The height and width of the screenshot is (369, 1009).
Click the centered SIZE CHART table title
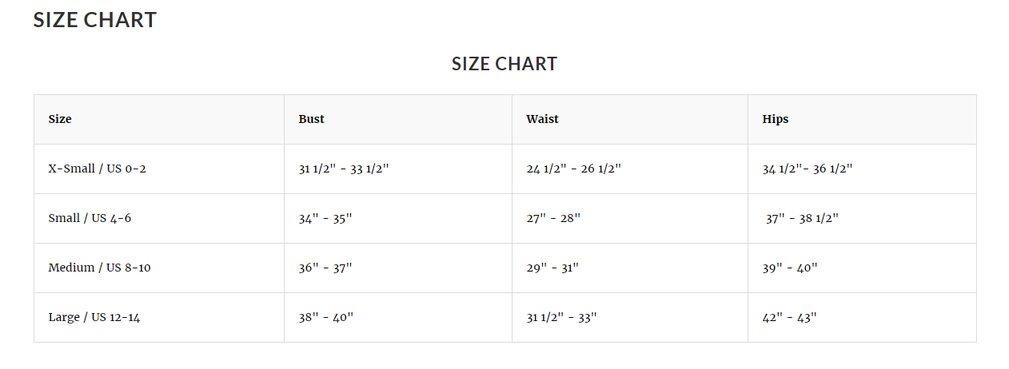pyautogui.click(x=504, y=64)
